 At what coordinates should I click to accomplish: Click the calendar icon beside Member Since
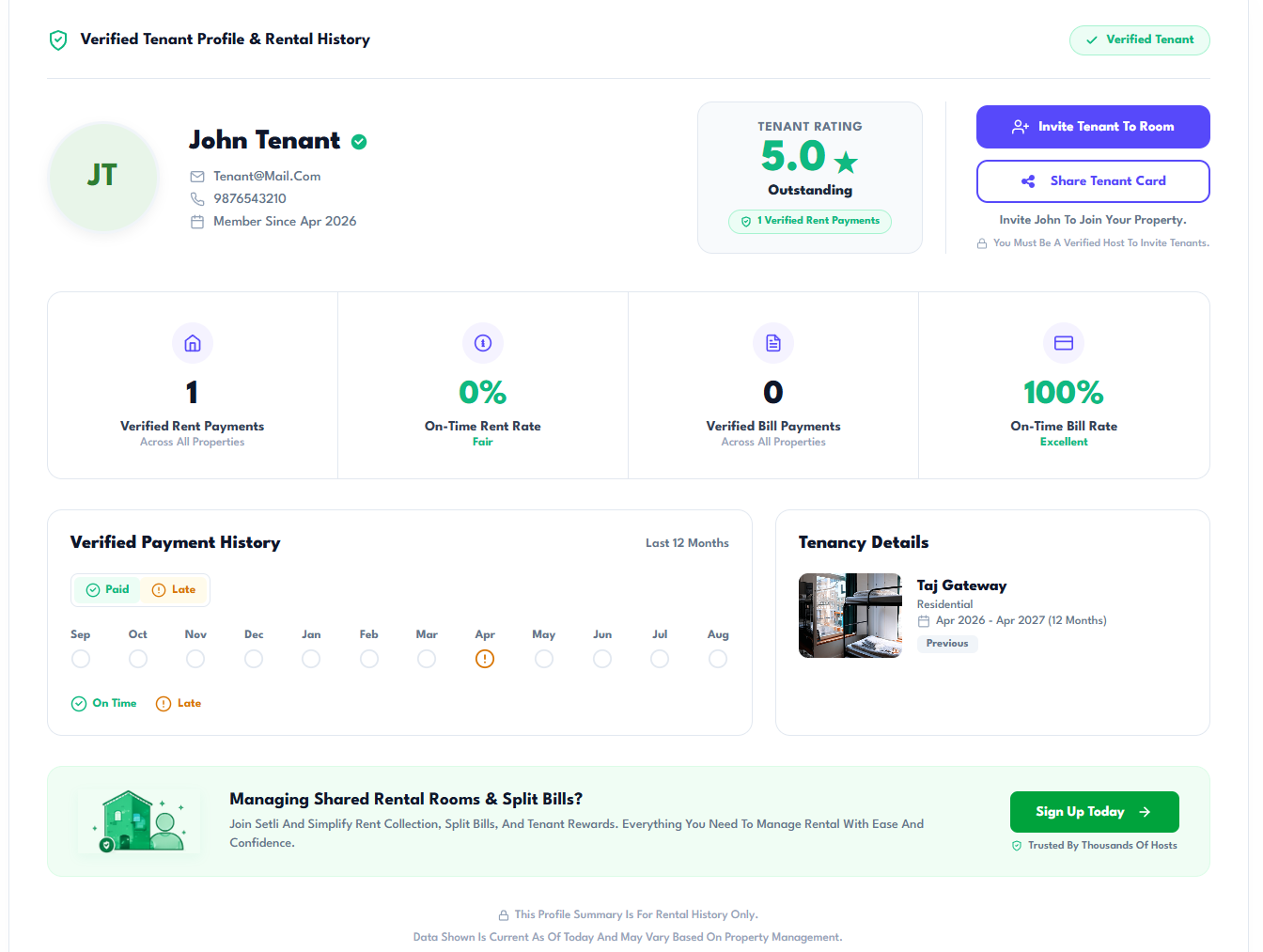[x=197, y=222]
